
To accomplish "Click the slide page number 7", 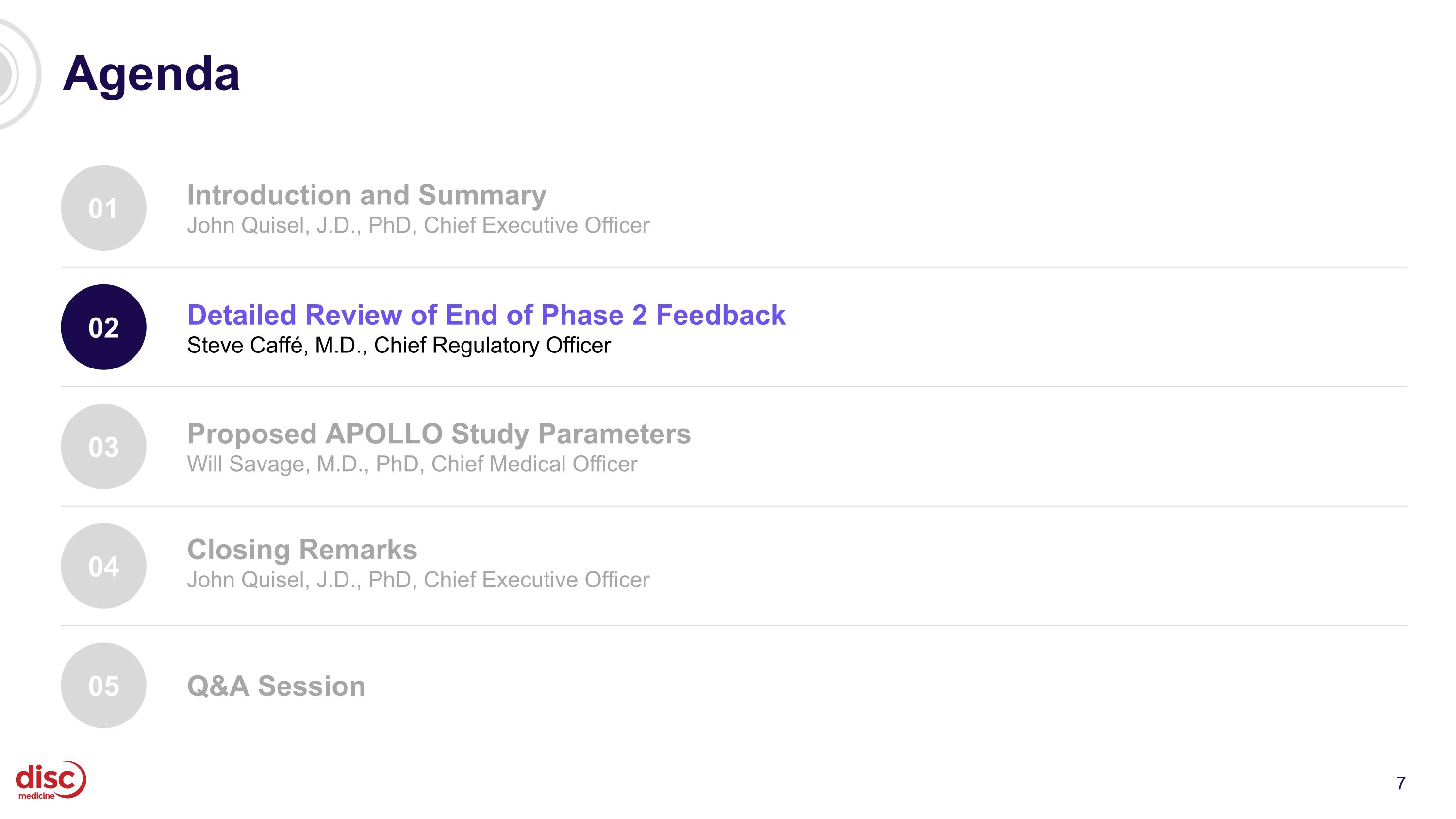I will 1401,783.
